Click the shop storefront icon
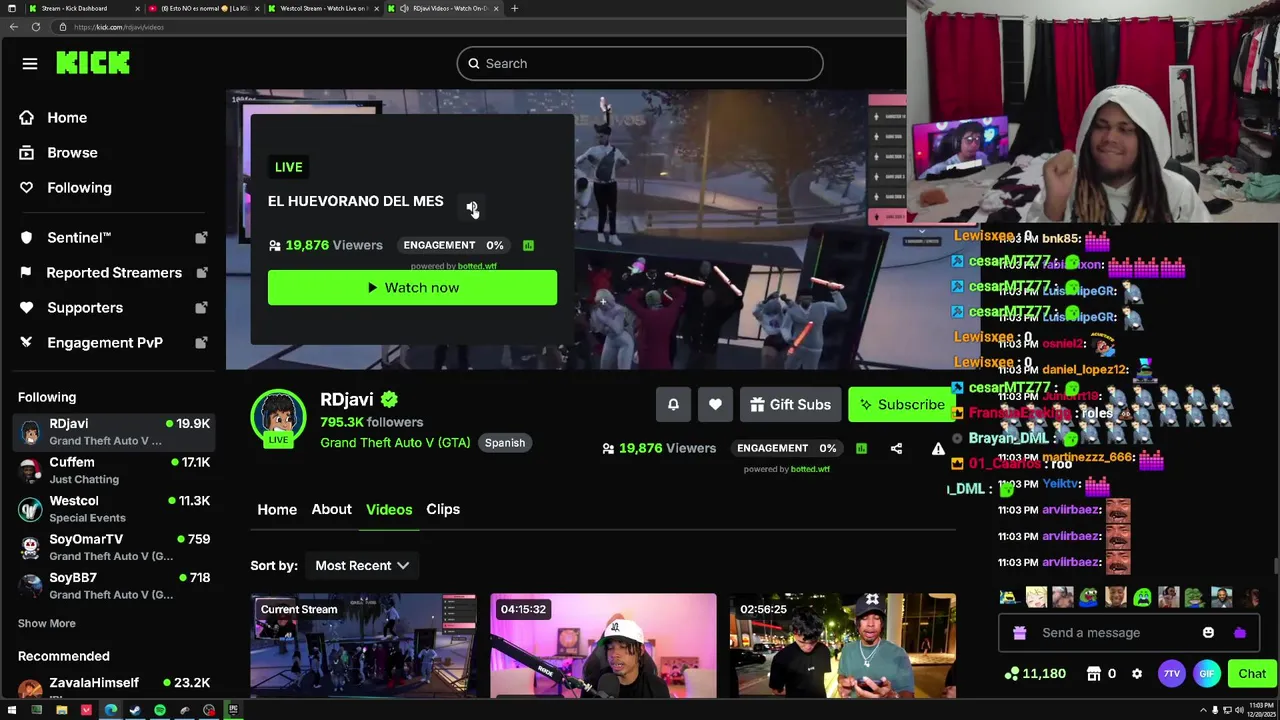 1094,674
